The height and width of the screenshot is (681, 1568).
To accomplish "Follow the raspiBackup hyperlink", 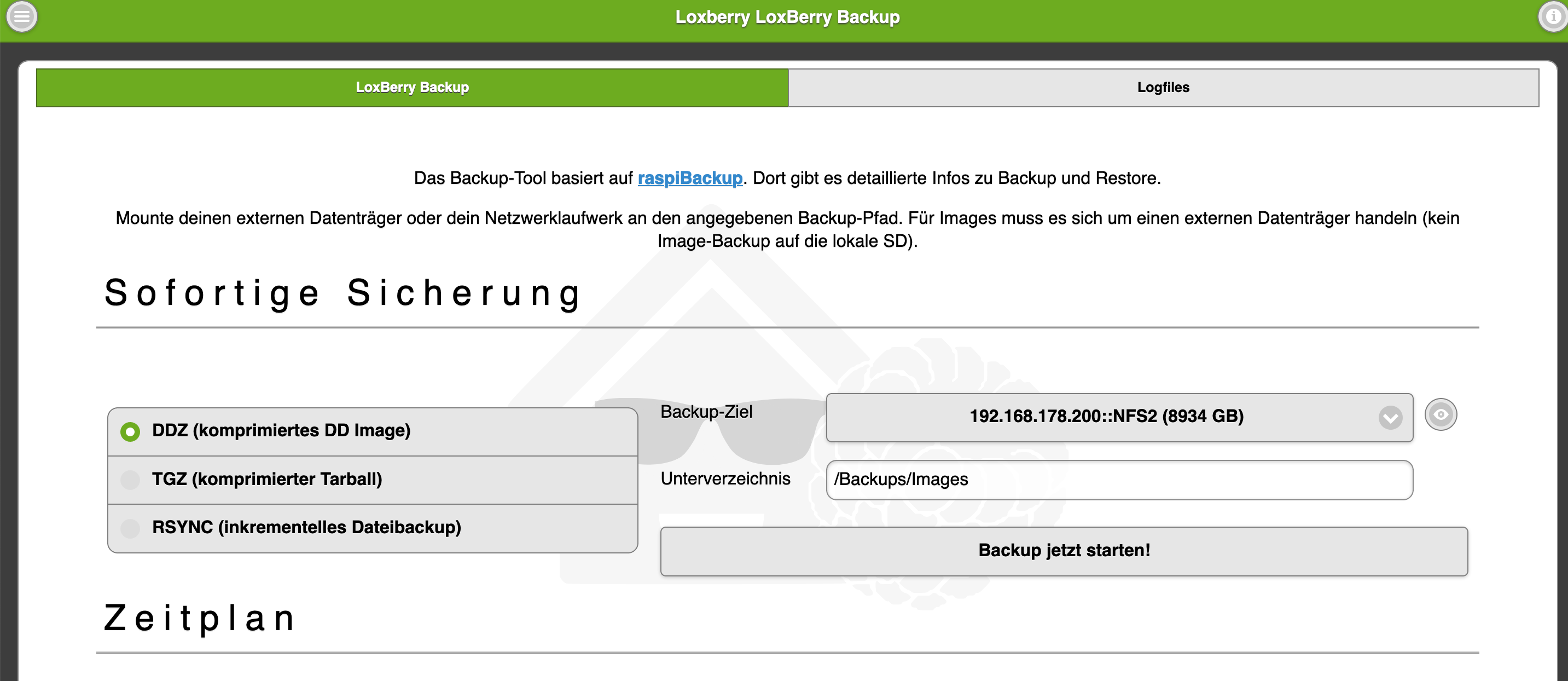I will pos(690,178).
